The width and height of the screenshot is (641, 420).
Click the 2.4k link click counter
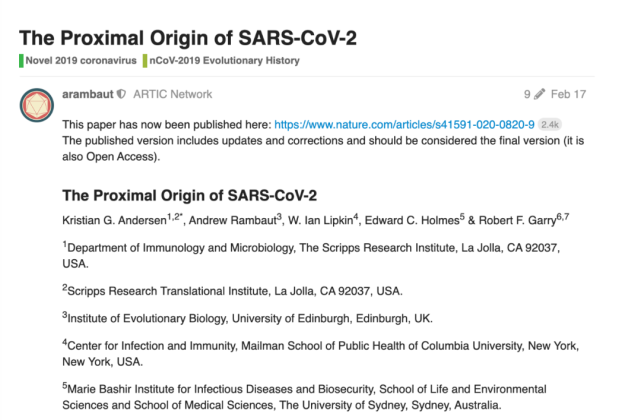(551, 125)
